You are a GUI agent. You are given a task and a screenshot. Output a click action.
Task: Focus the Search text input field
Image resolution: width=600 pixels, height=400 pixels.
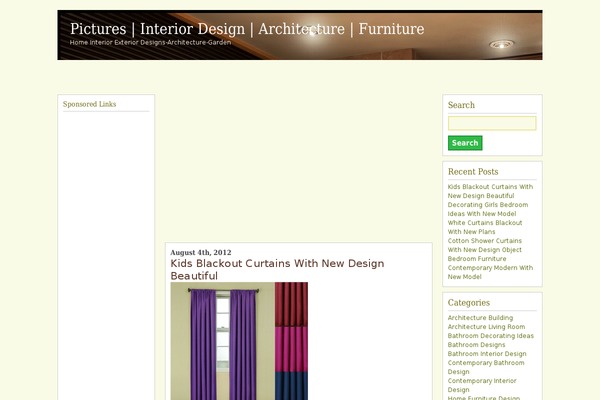pos(492,123)
